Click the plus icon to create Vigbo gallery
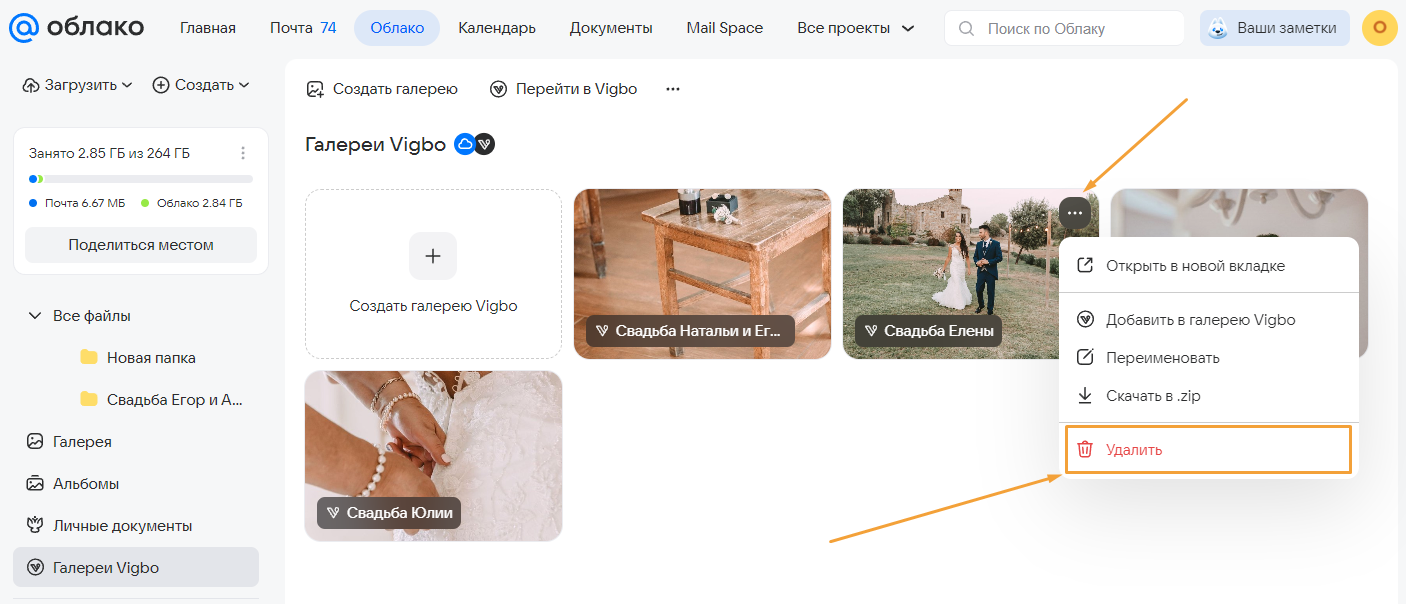1406x604 pixels. (433, 256)
